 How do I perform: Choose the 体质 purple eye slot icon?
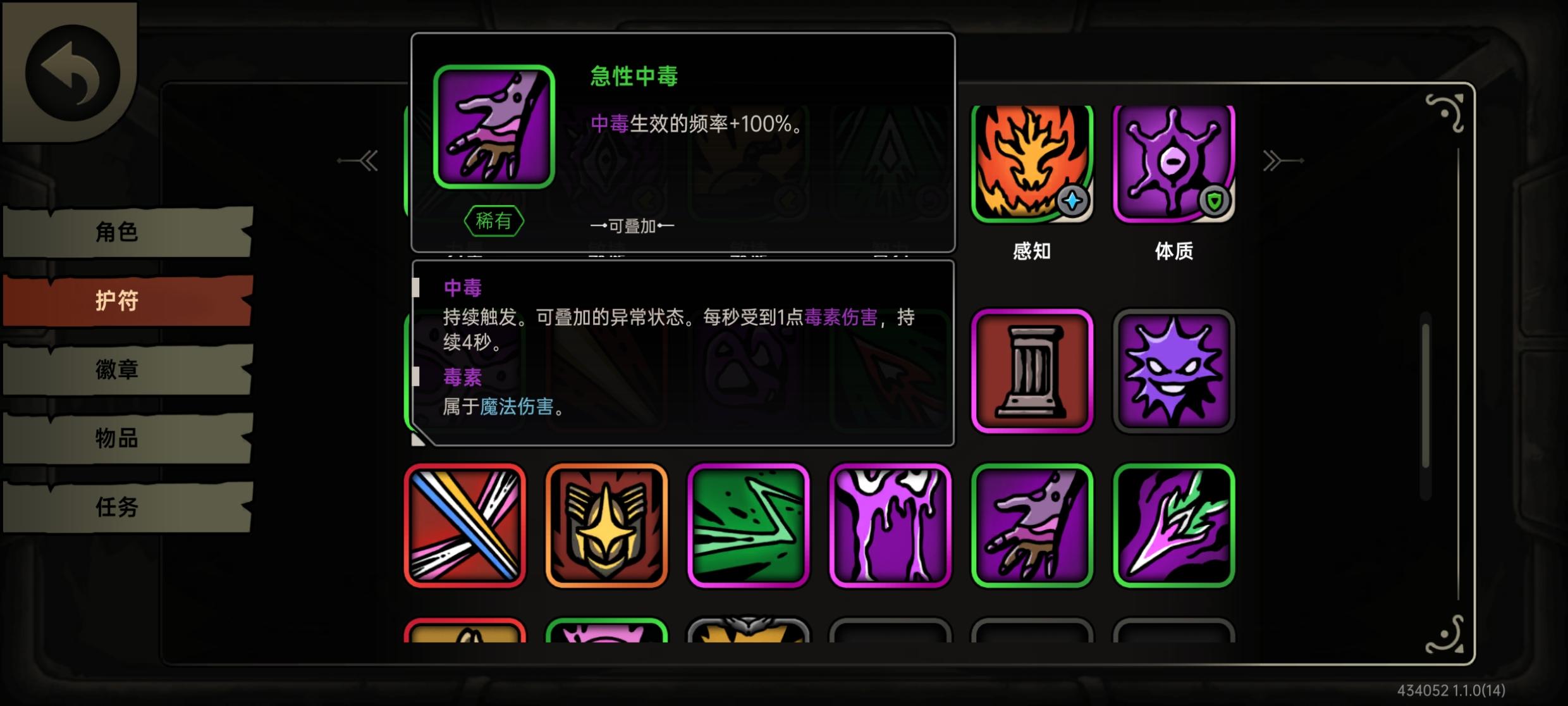(x=1174, y=163)
